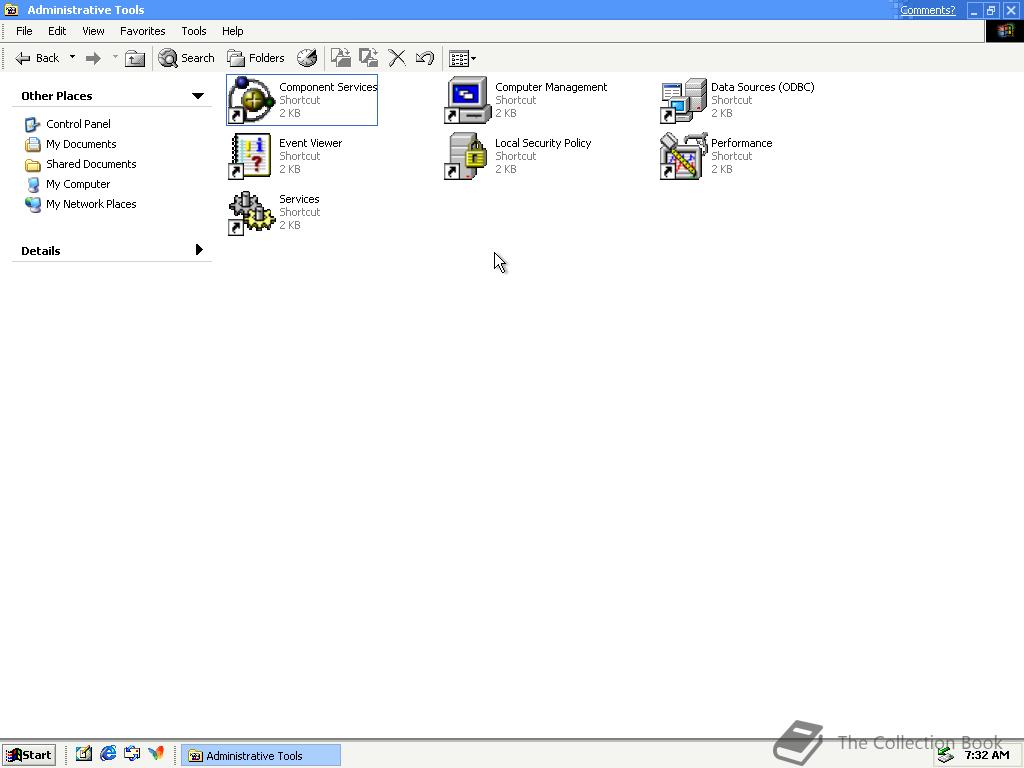Viewport: 1024px width, 768px height.
Task: Select the Services gears icon
Action: click(x=251, y=212)
